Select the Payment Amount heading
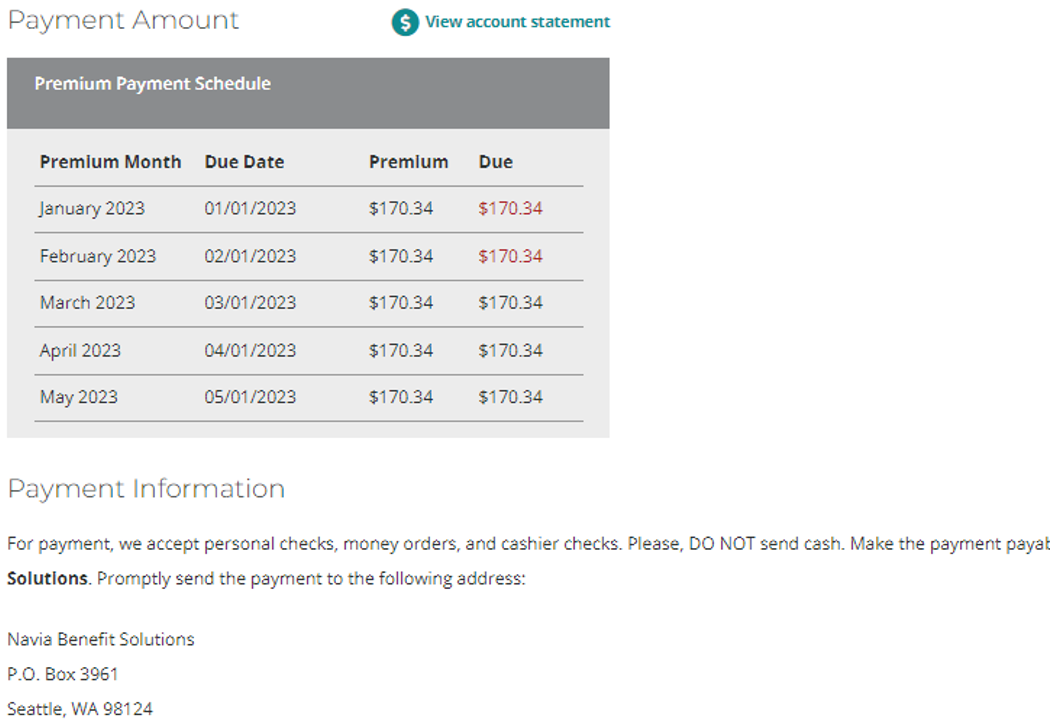 point(123,19)
